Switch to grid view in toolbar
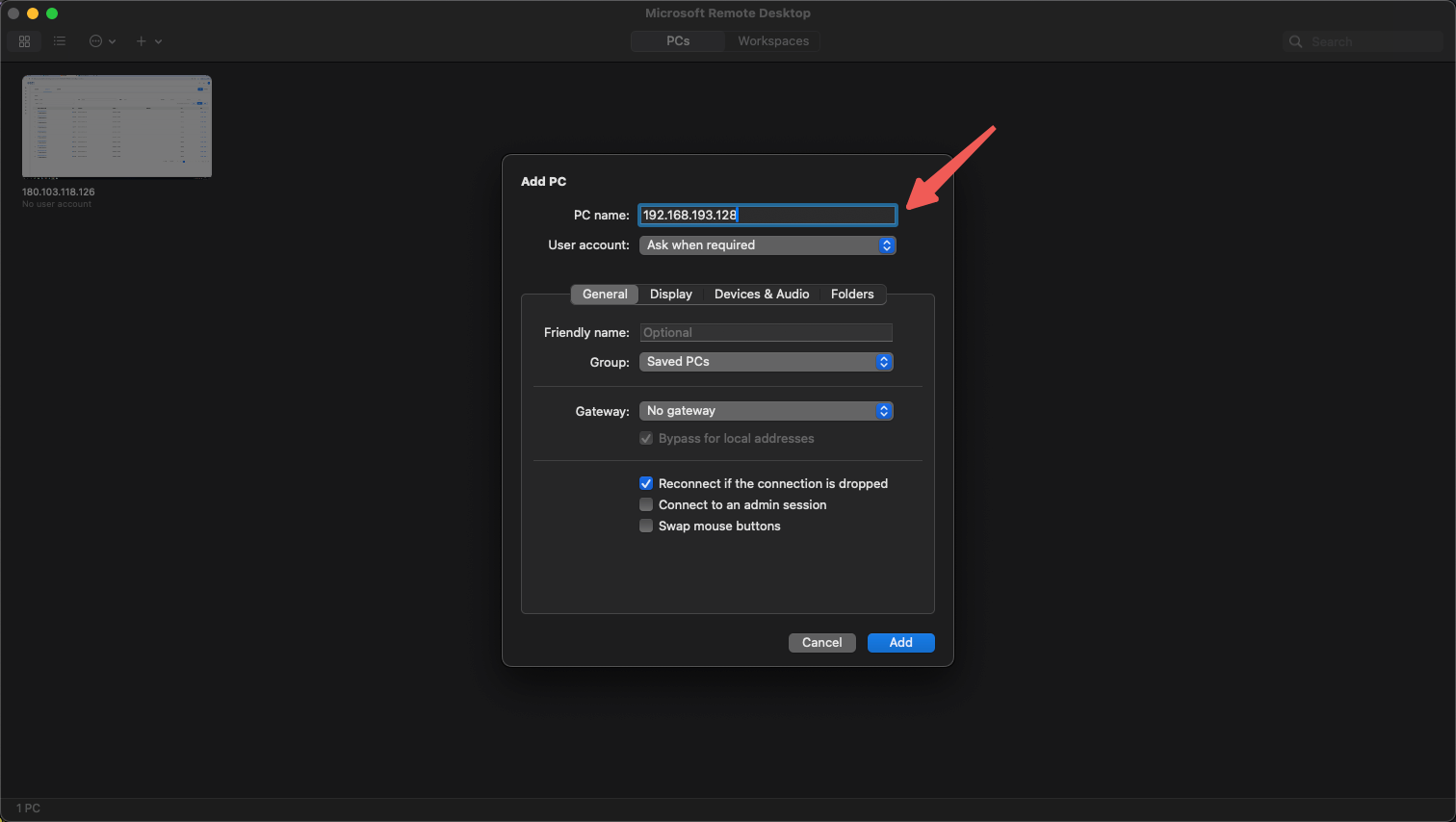The width and height of the screenshot is (1456, 822). [24, 41]
